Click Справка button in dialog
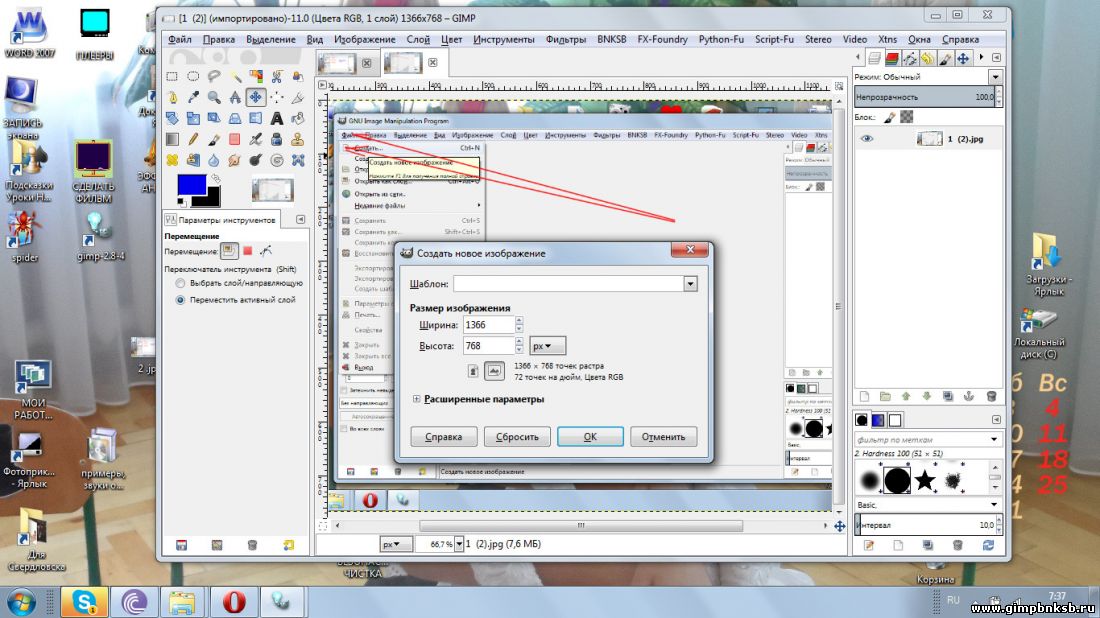This screenshot has height=618, width=1100. coord(443,436)
